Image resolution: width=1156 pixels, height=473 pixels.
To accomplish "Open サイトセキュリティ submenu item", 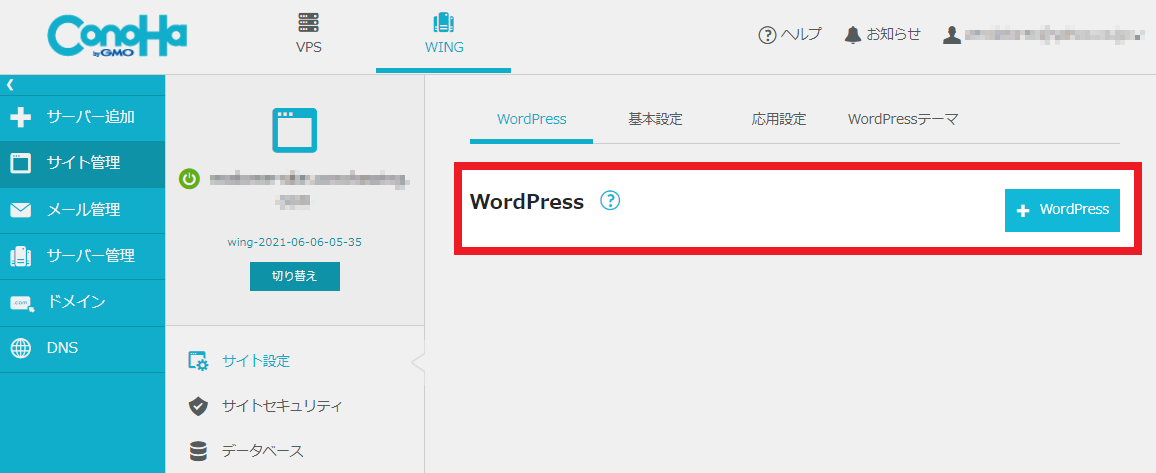I will 282,406.
